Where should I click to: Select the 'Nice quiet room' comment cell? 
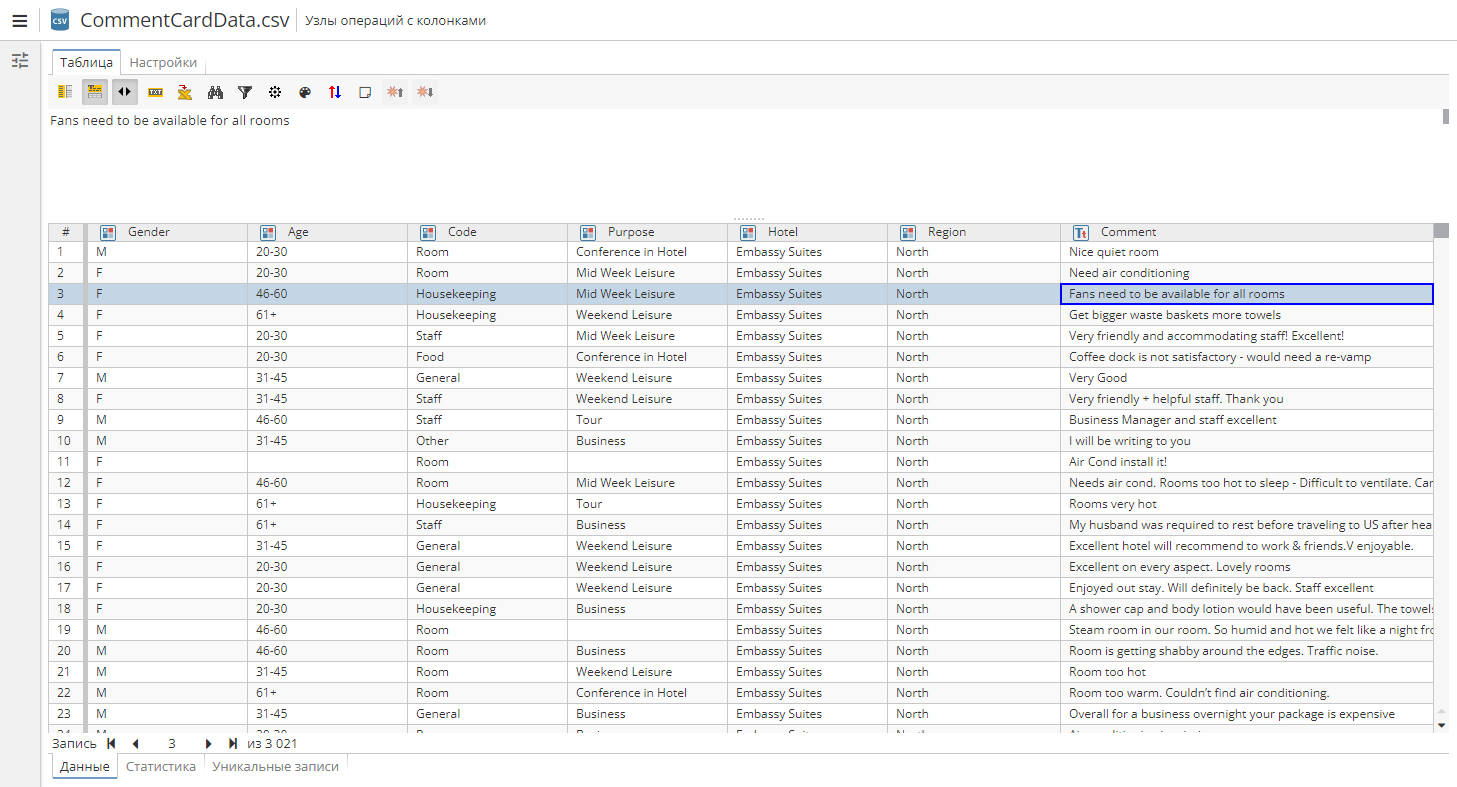[1247, 252]
